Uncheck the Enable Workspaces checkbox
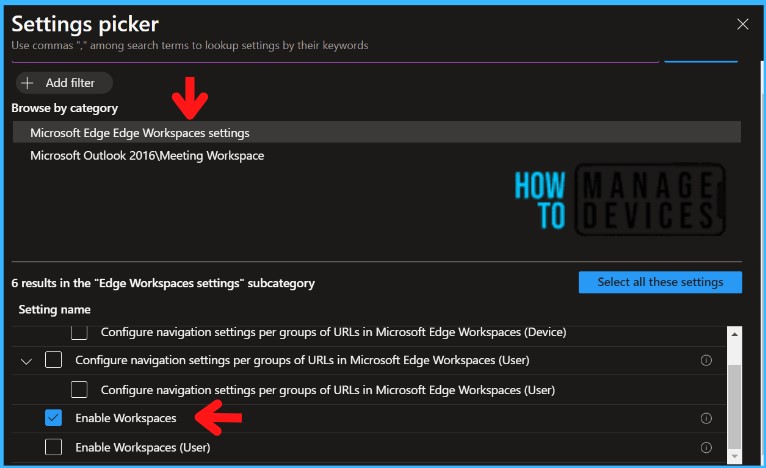 [x=53, y=418]
